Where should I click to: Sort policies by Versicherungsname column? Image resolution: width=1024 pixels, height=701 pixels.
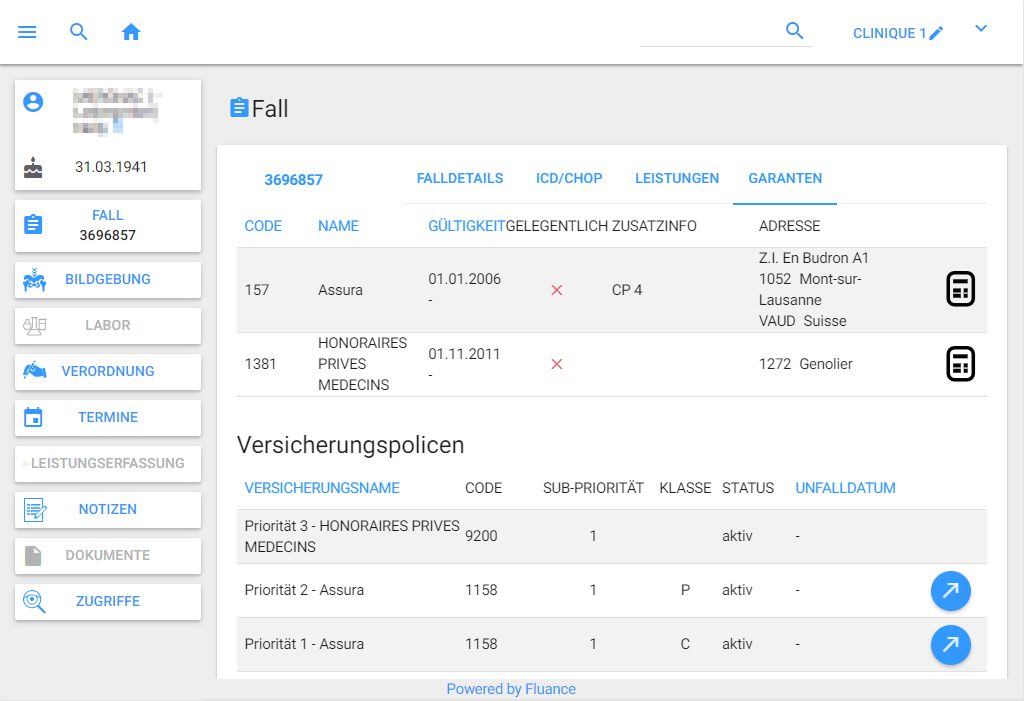(x=321, y=488)
